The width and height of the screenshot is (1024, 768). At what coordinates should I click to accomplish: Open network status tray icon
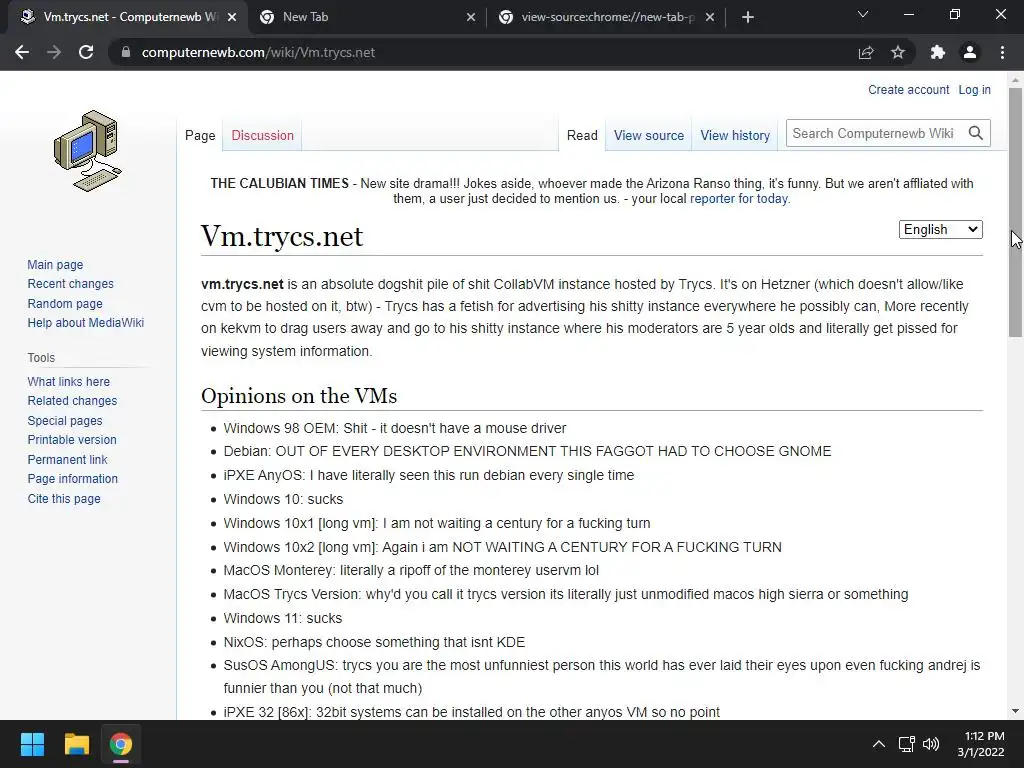pyautogui.click(x=906, y=744)
